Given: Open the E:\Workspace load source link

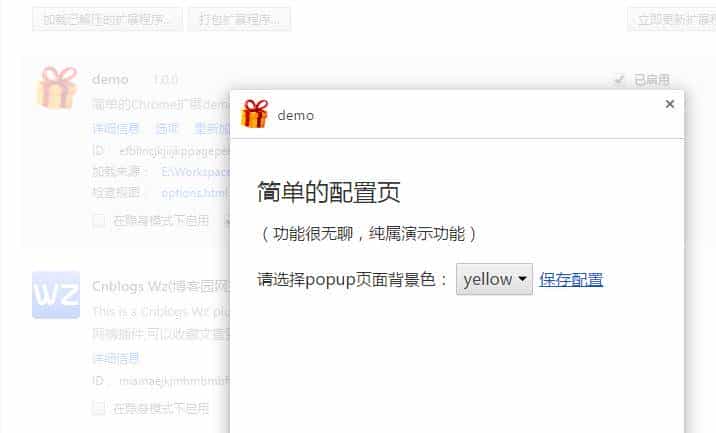Looking at the screenshot, I should (x=195, y=172).
